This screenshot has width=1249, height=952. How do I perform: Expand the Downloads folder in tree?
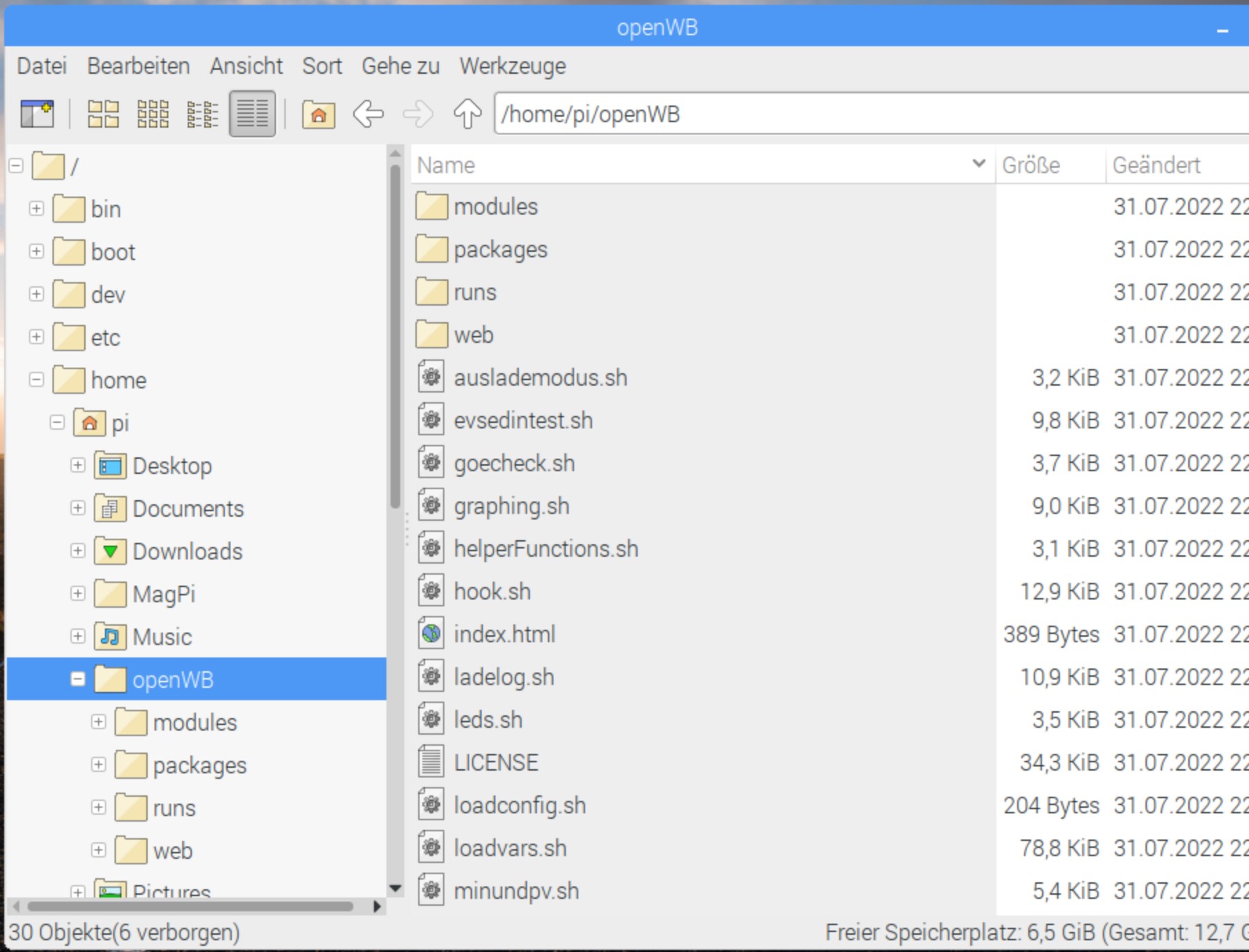(78, 551)
